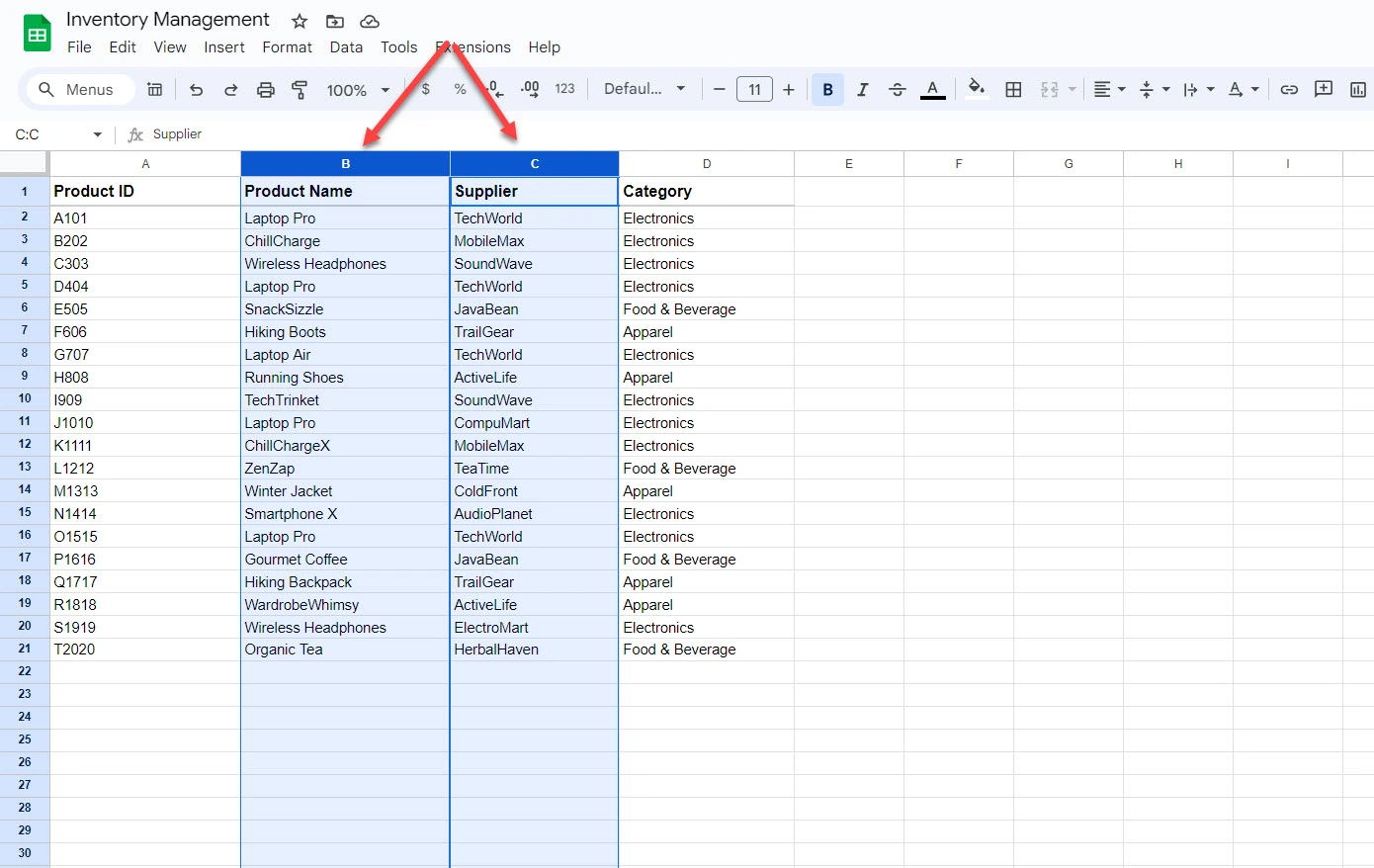This screenshot has width=1374, height=868.
Task: Open the horizontal align dropdown
Action: pos(1109,90)
